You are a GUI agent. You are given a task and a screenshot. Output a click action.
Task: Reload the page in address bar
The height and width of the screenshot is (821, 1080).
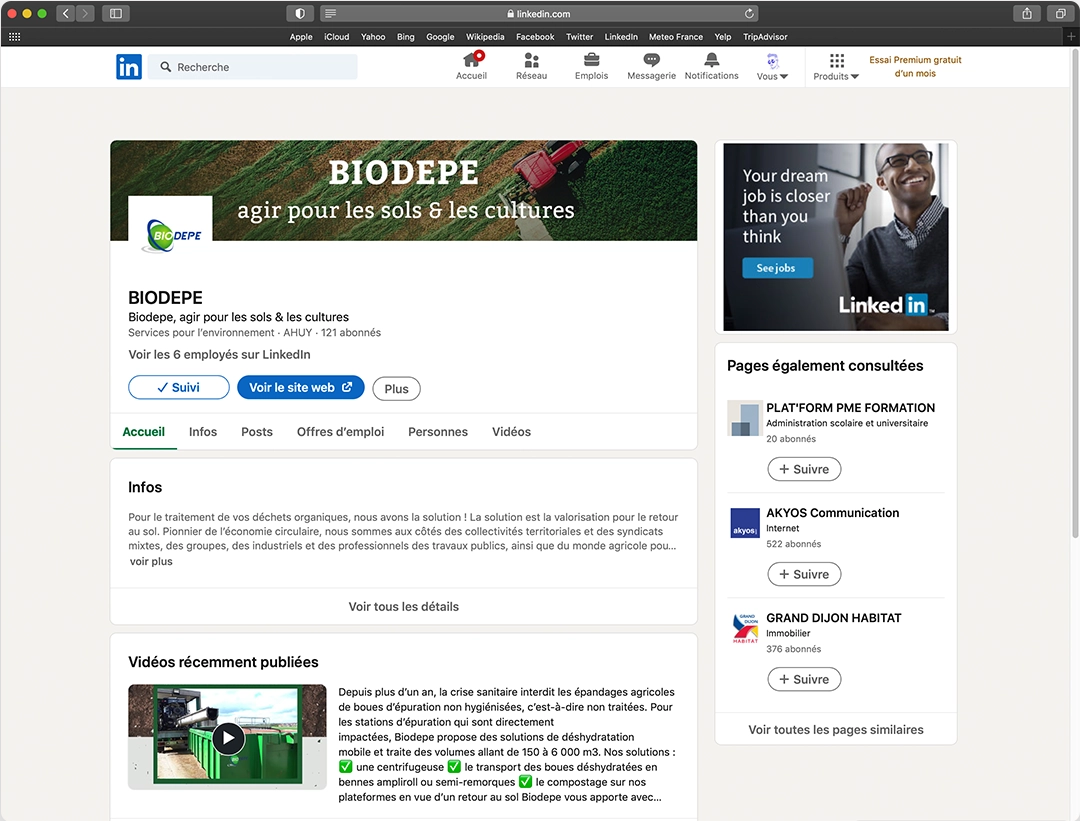click(749, 13)
